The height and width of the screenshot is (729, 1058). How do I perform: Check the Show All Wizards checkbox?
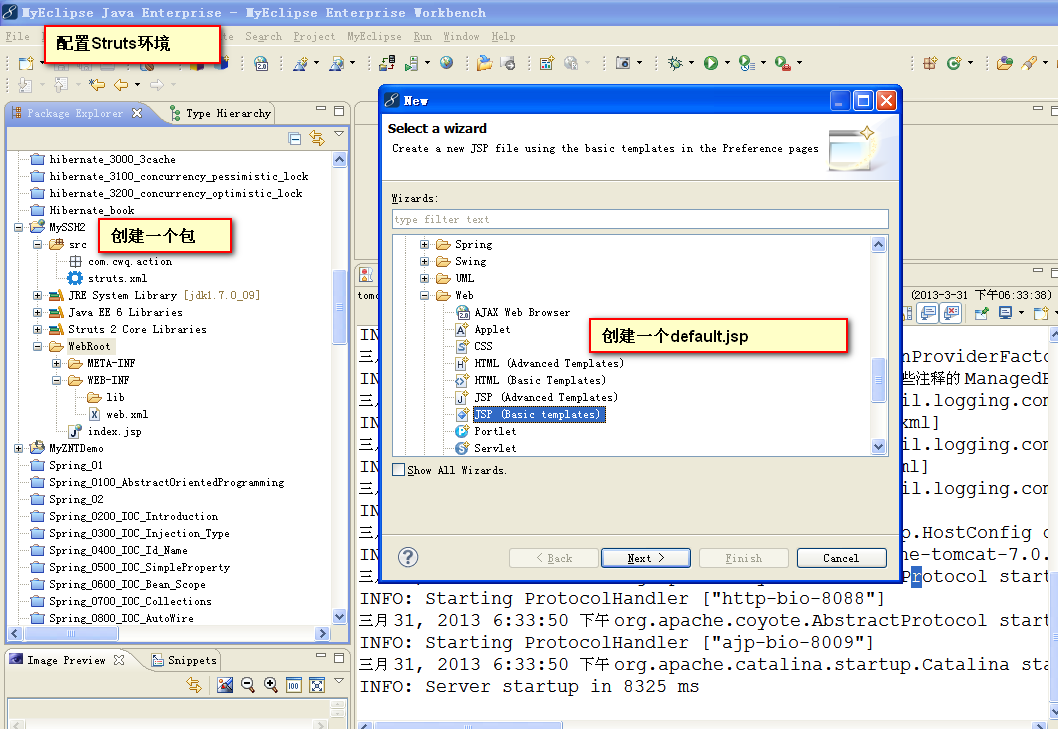(399, 470)
